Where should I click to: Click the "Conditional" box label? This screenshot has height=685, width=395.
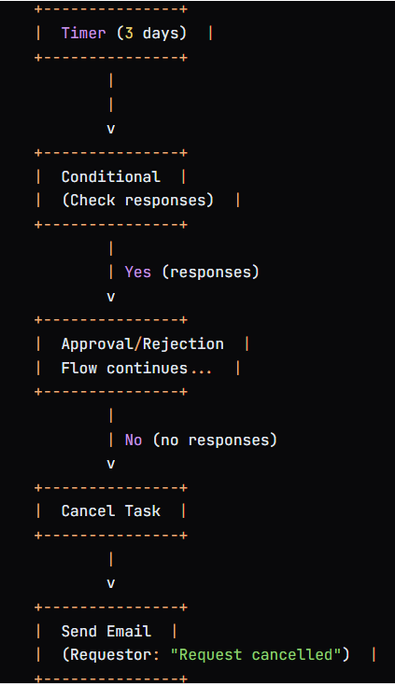(111, 177)
